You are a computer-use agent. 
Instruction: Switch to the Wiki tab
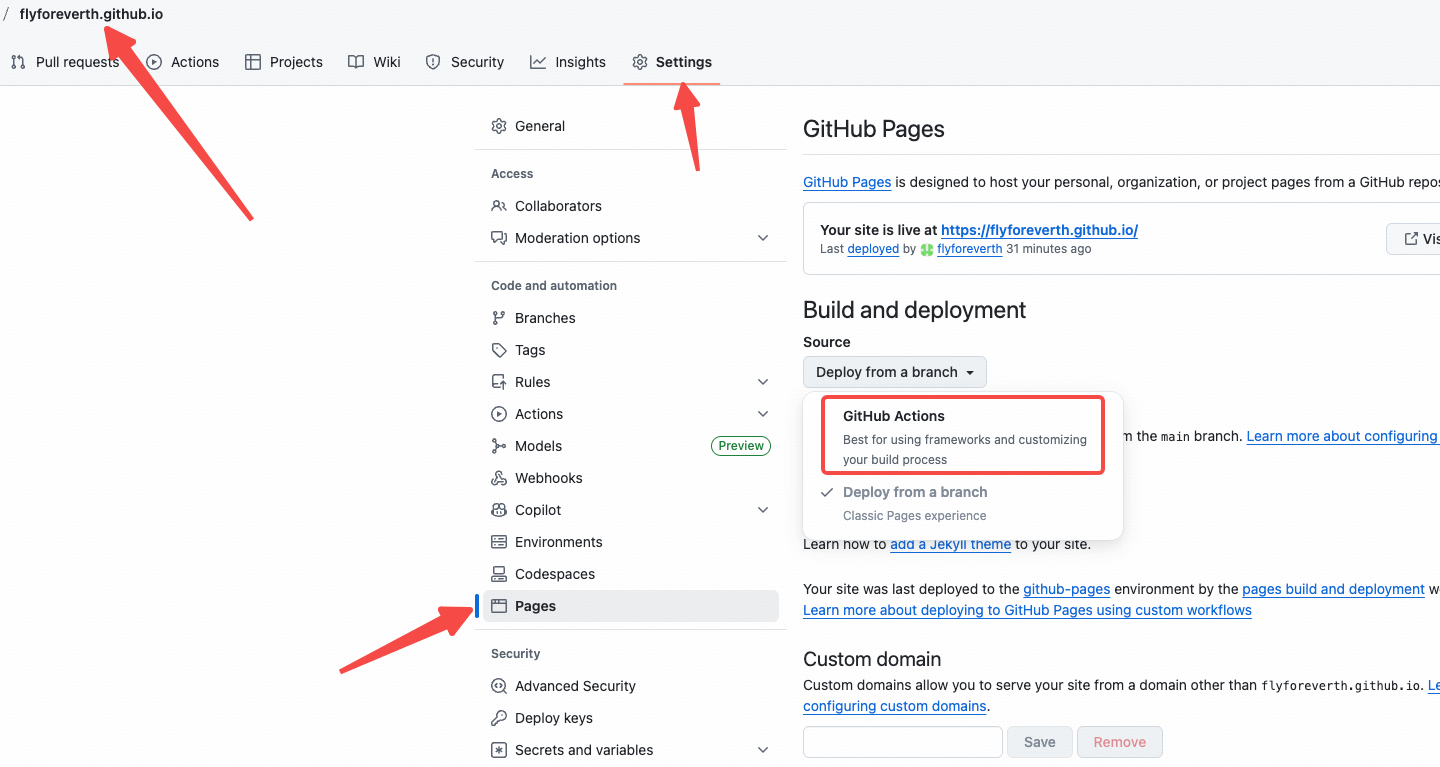374,62
